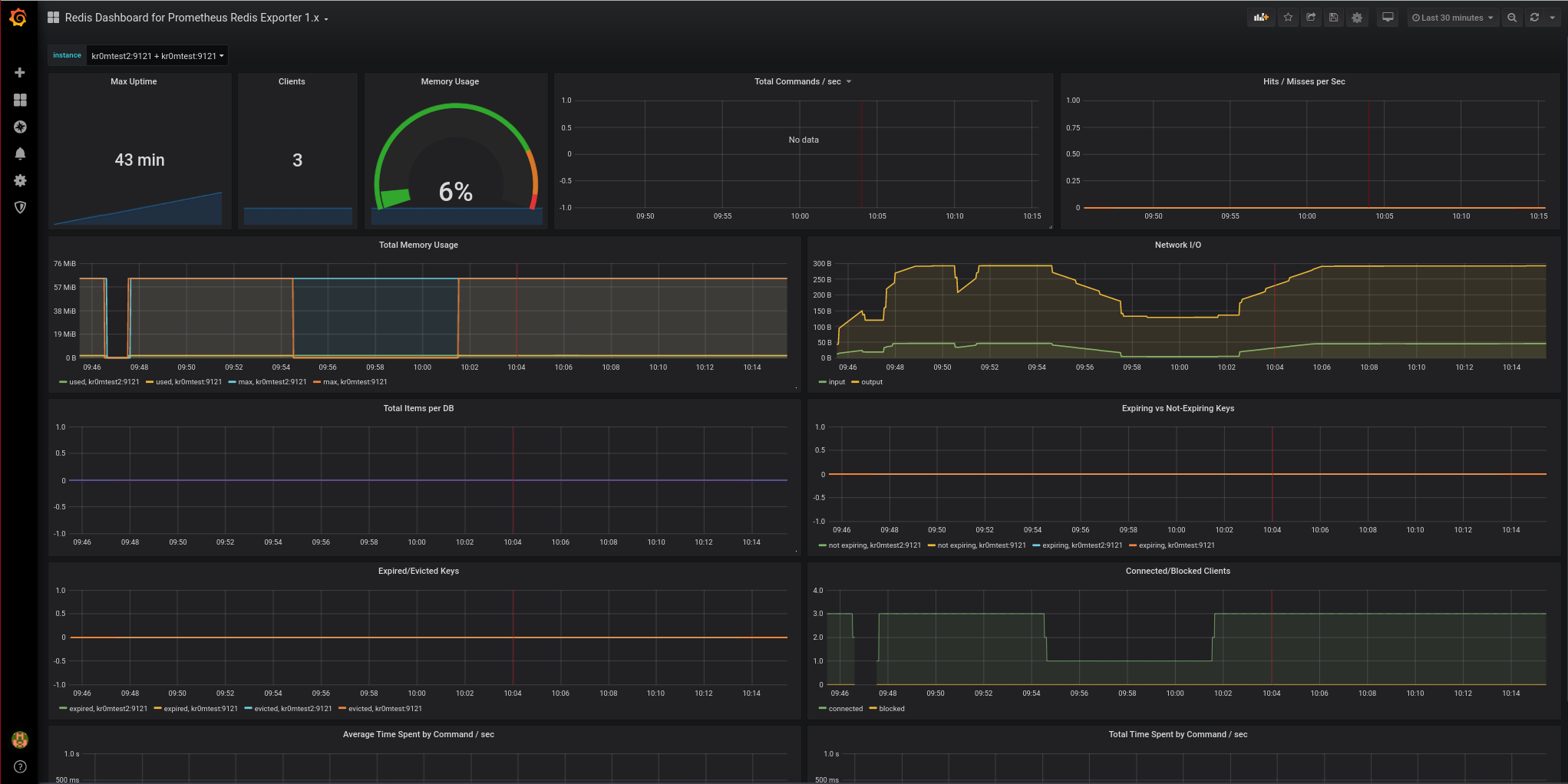
Task: Open Alerting bell in the sidebar
Action: (x=20, y=154)
